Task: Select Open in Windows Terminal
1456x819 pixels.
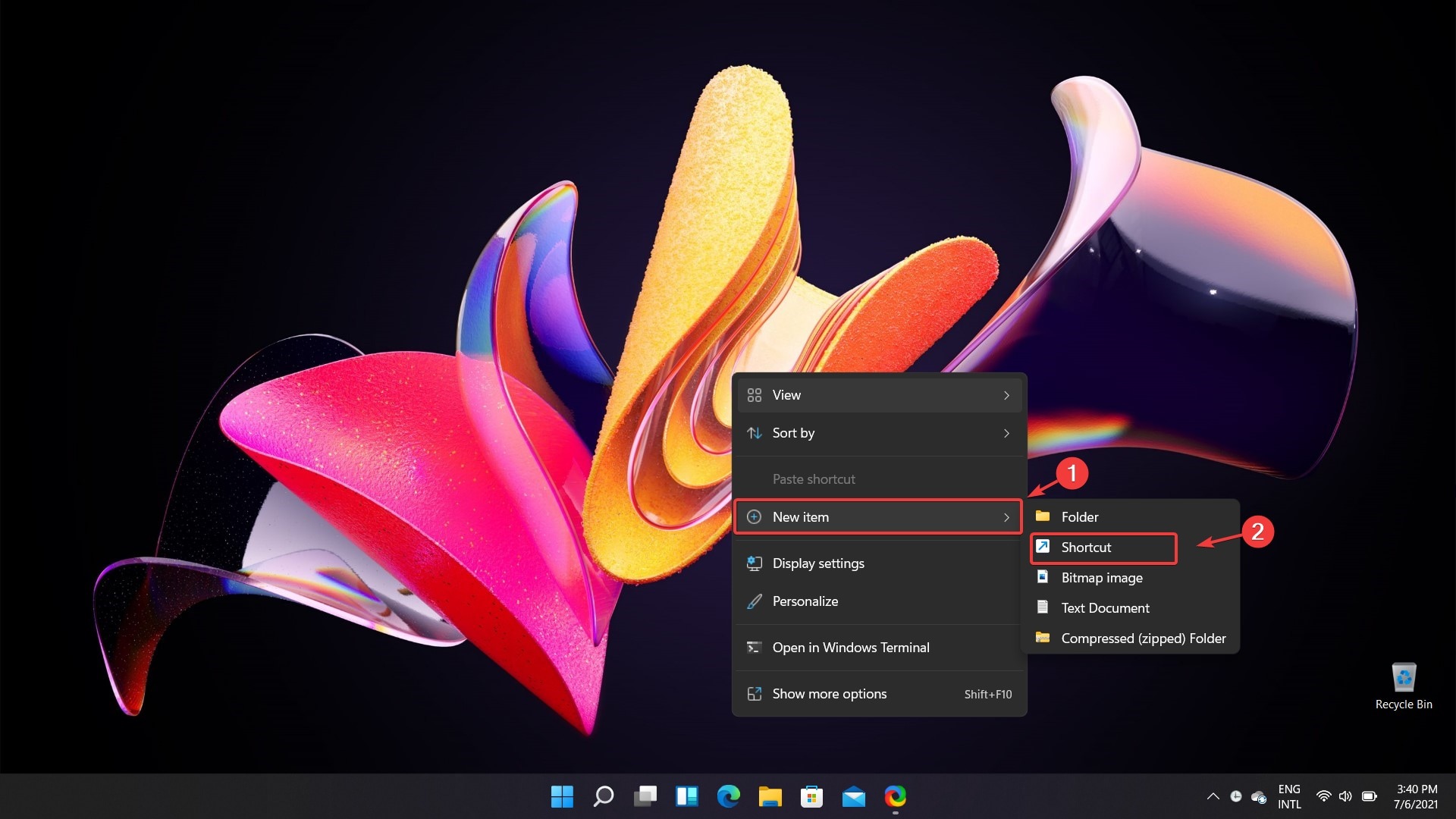Action: tap(851, 647)
